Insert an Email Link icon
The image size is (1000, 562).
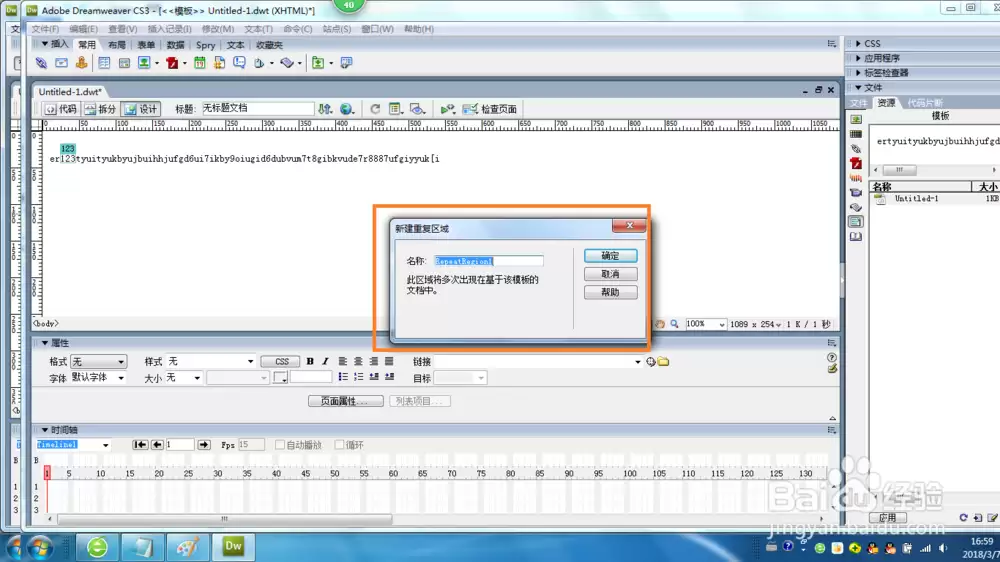61,63
